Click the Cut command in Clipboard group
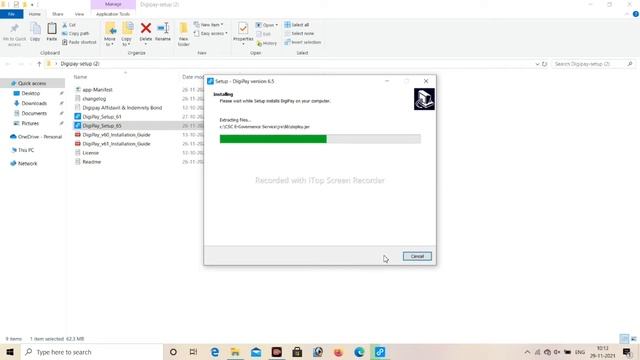 pos(69,25)
